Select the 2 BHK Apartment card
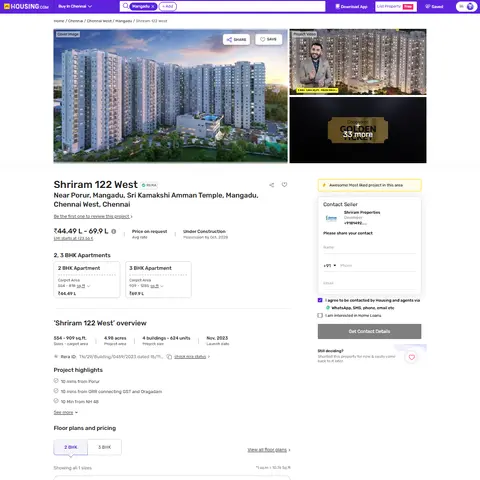Viewport: 480px width, 480px height. (x=87, y=279)
